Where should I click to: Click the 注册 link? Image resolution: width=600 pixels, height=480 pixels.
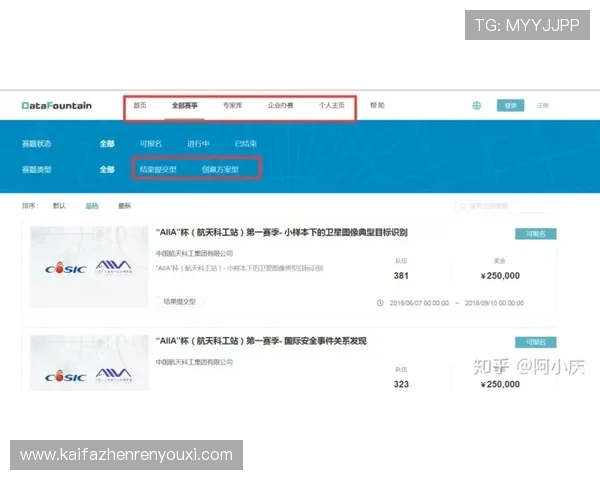[542, 105]
